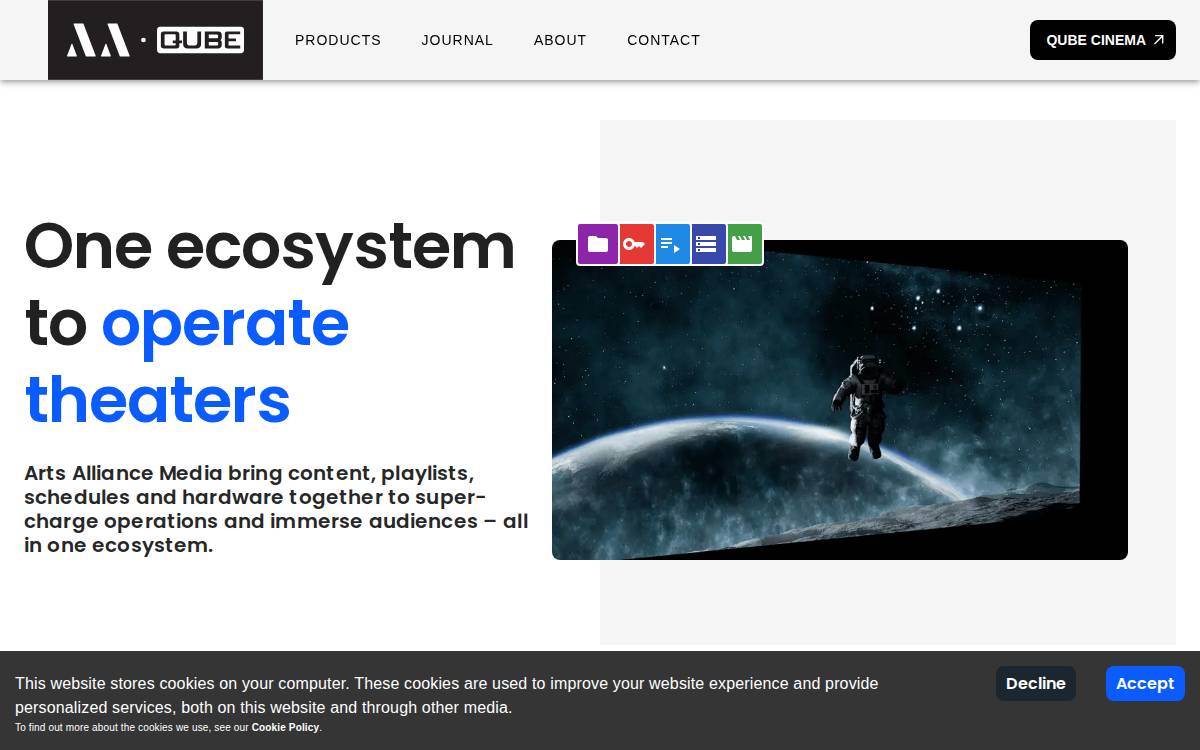Click the astronaut theater screen image

pos(840,400)
